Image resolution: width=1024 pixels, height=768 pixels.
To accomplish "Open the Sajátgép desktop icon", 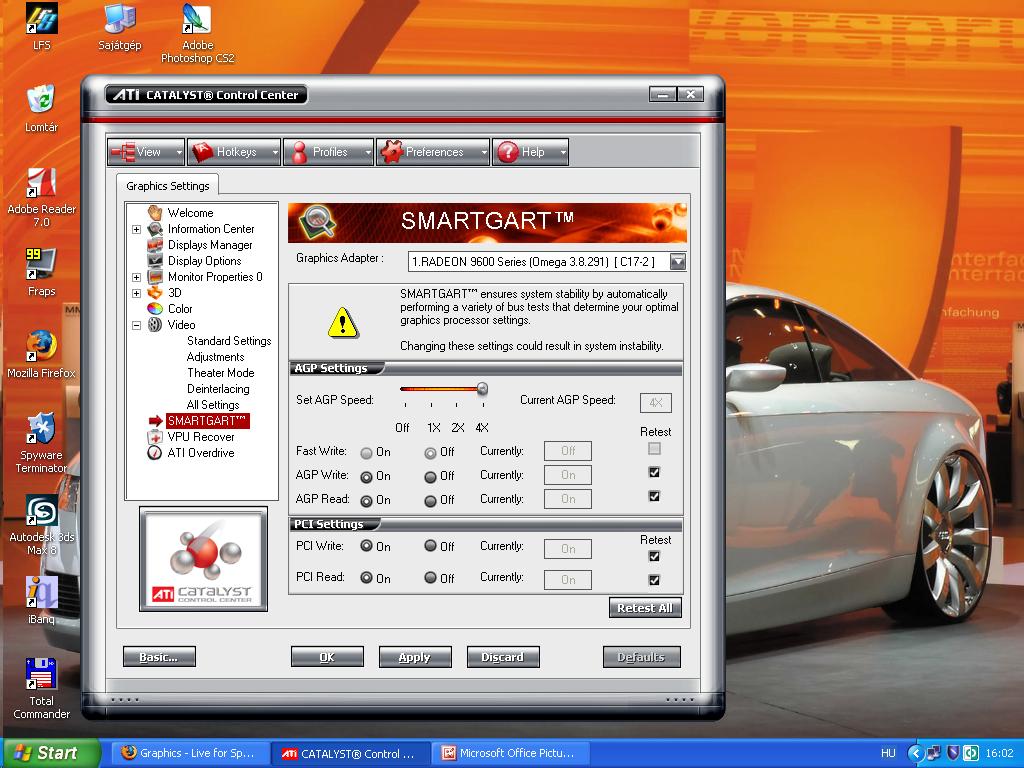I will (120, 26).
